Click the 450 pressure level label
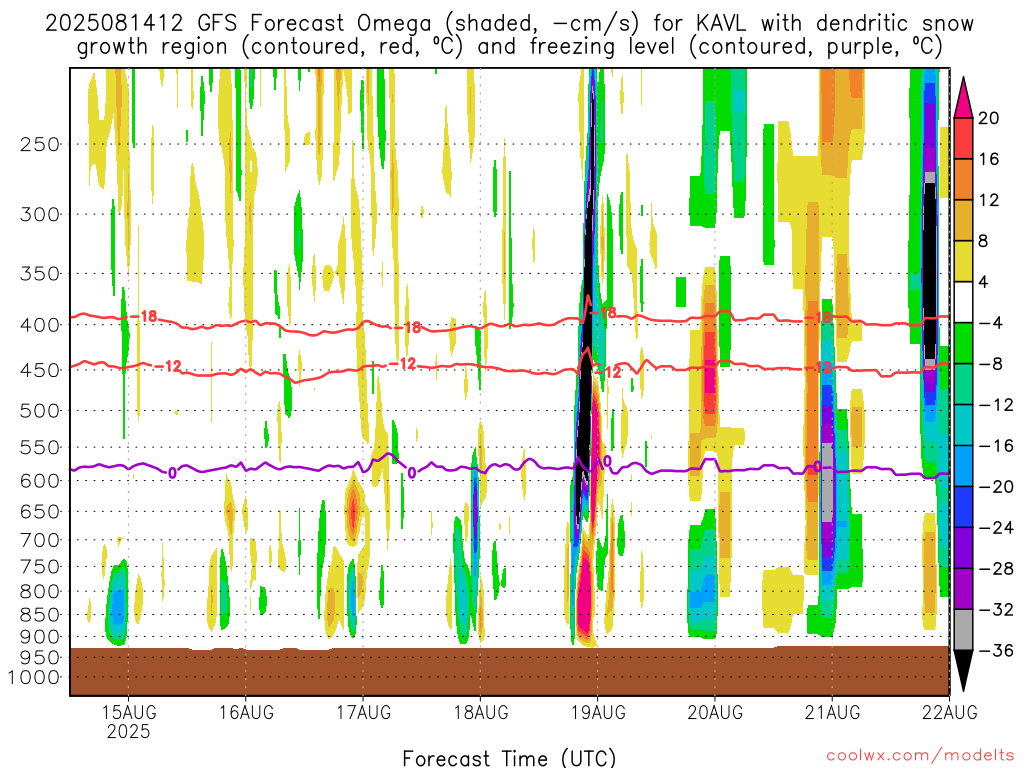 (40, 370)
